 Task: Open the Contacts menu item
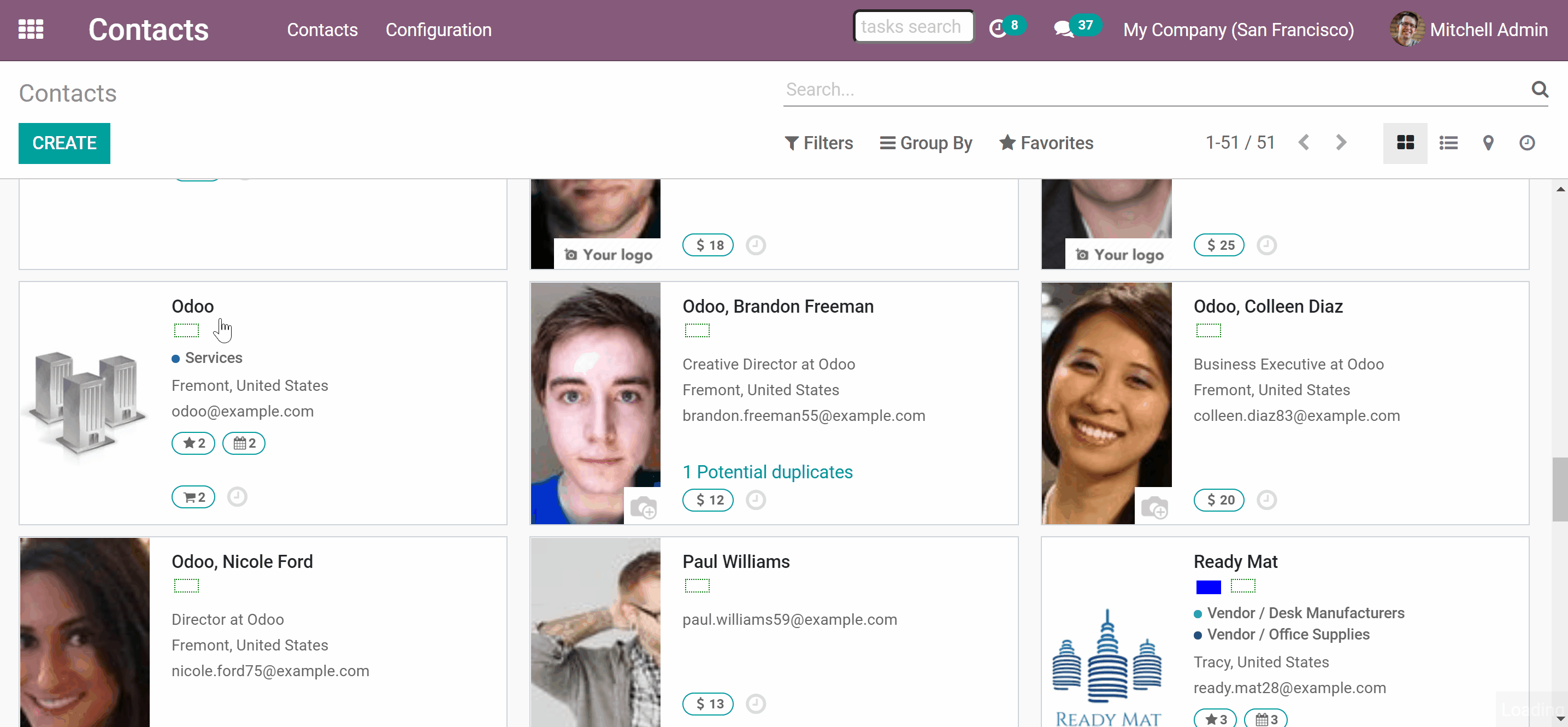click(x=322, y=30)
